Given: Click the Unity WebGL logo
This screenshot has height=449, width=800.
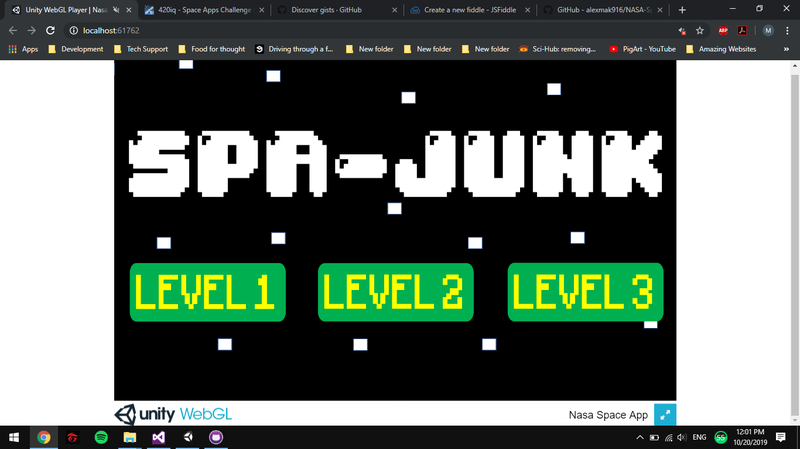Looking at the screenshot, I should [174, 414].
